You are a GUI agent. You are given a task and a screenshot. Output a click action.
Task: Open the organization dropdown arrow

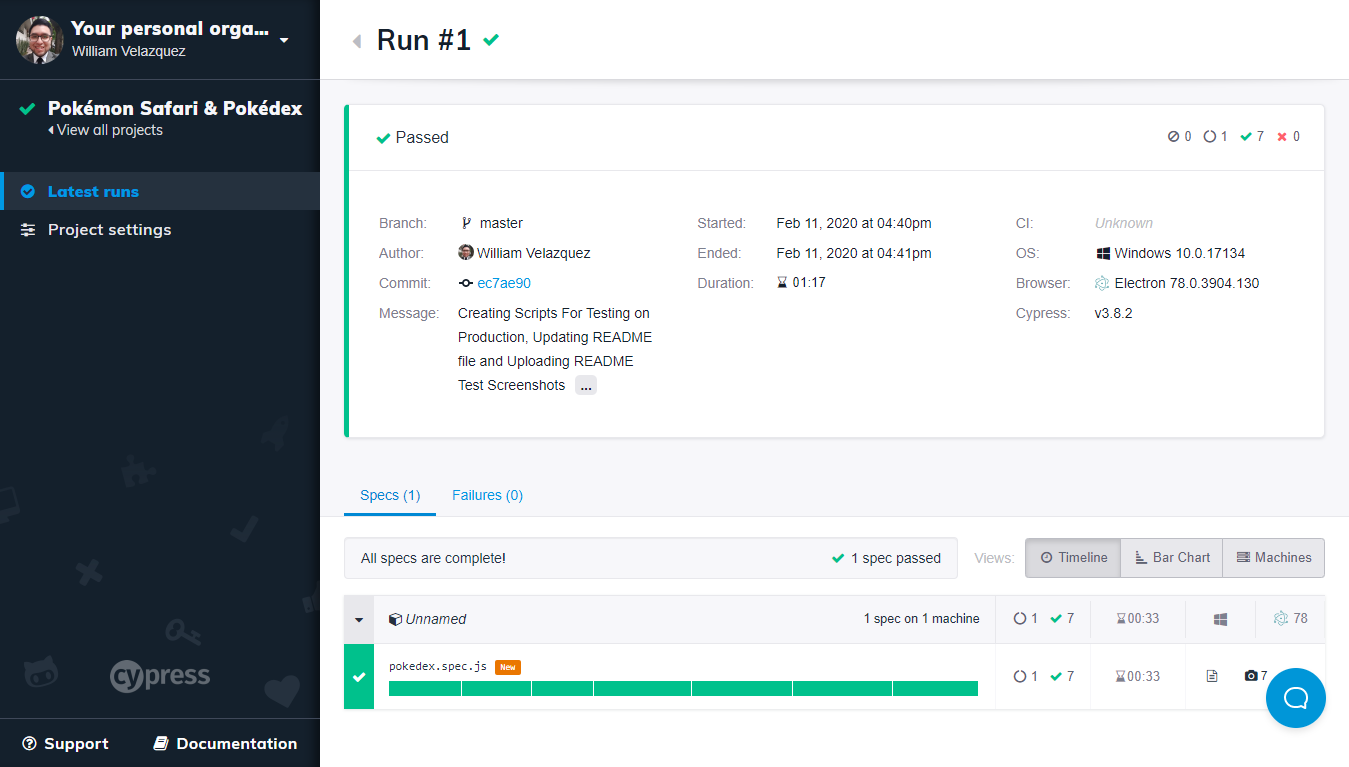(x=284, y=40)
